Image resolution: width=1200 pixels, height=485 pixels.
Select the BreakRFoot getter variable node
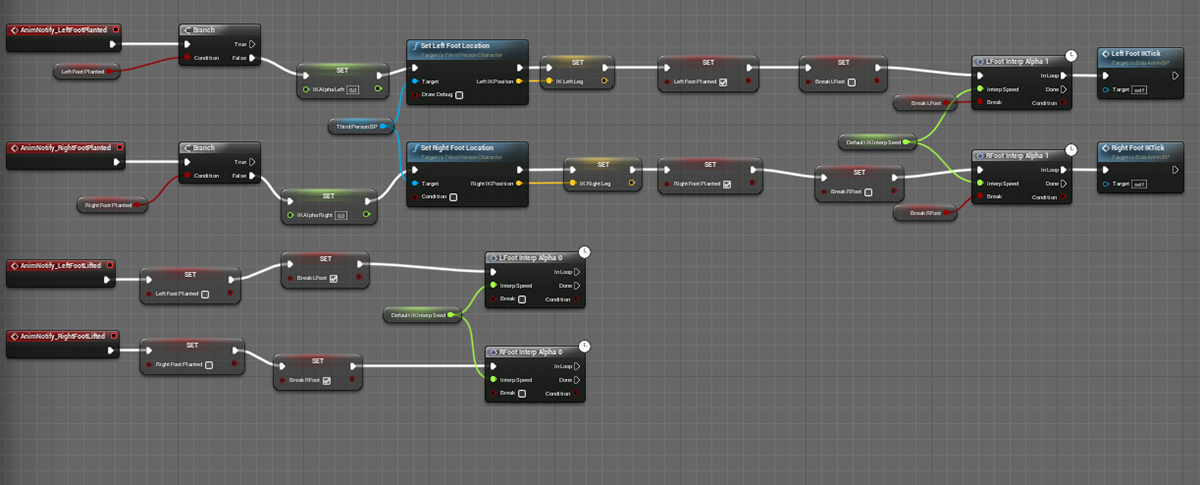point(926,213)
